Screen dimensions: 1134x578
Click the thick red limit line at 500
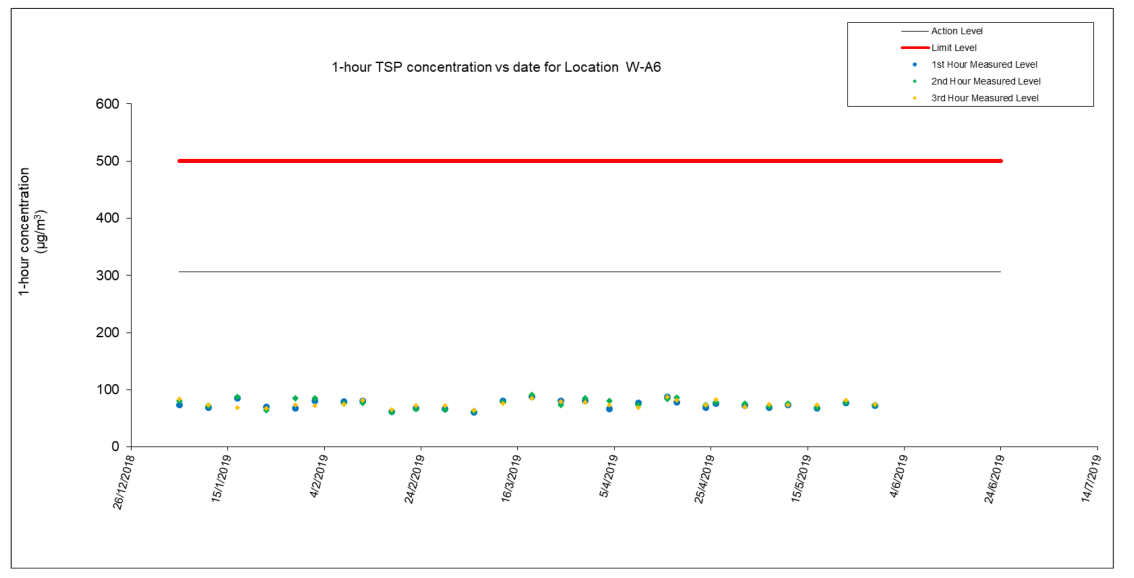point(590,161)
